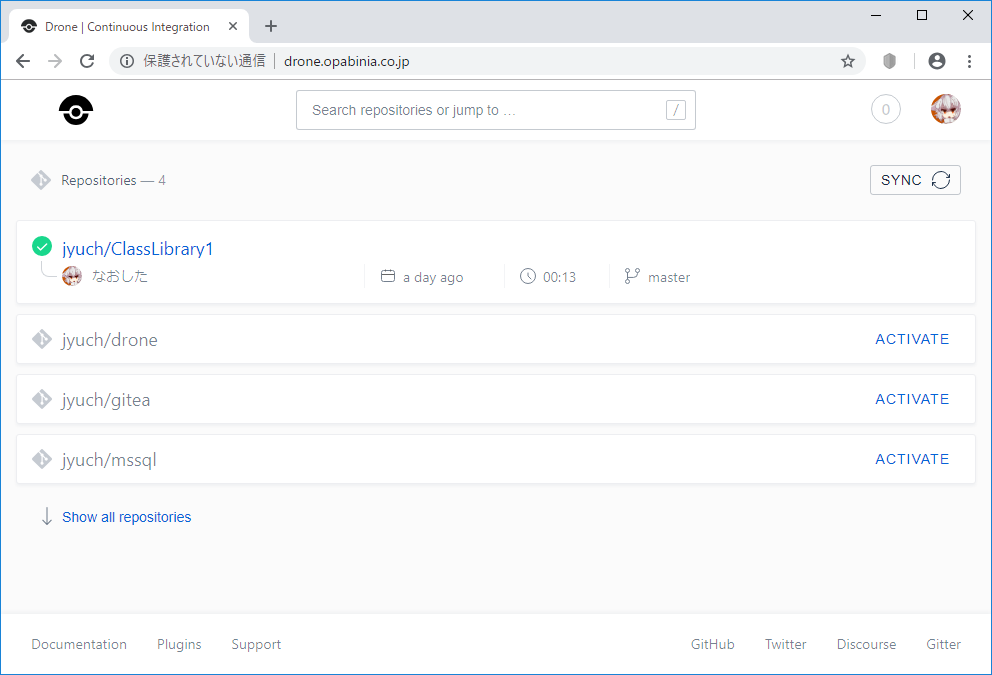The height and width of the screenshot is (675, 992).
Task: Click green success status icon for ClassLibrary1
Action: coord(42,246)
